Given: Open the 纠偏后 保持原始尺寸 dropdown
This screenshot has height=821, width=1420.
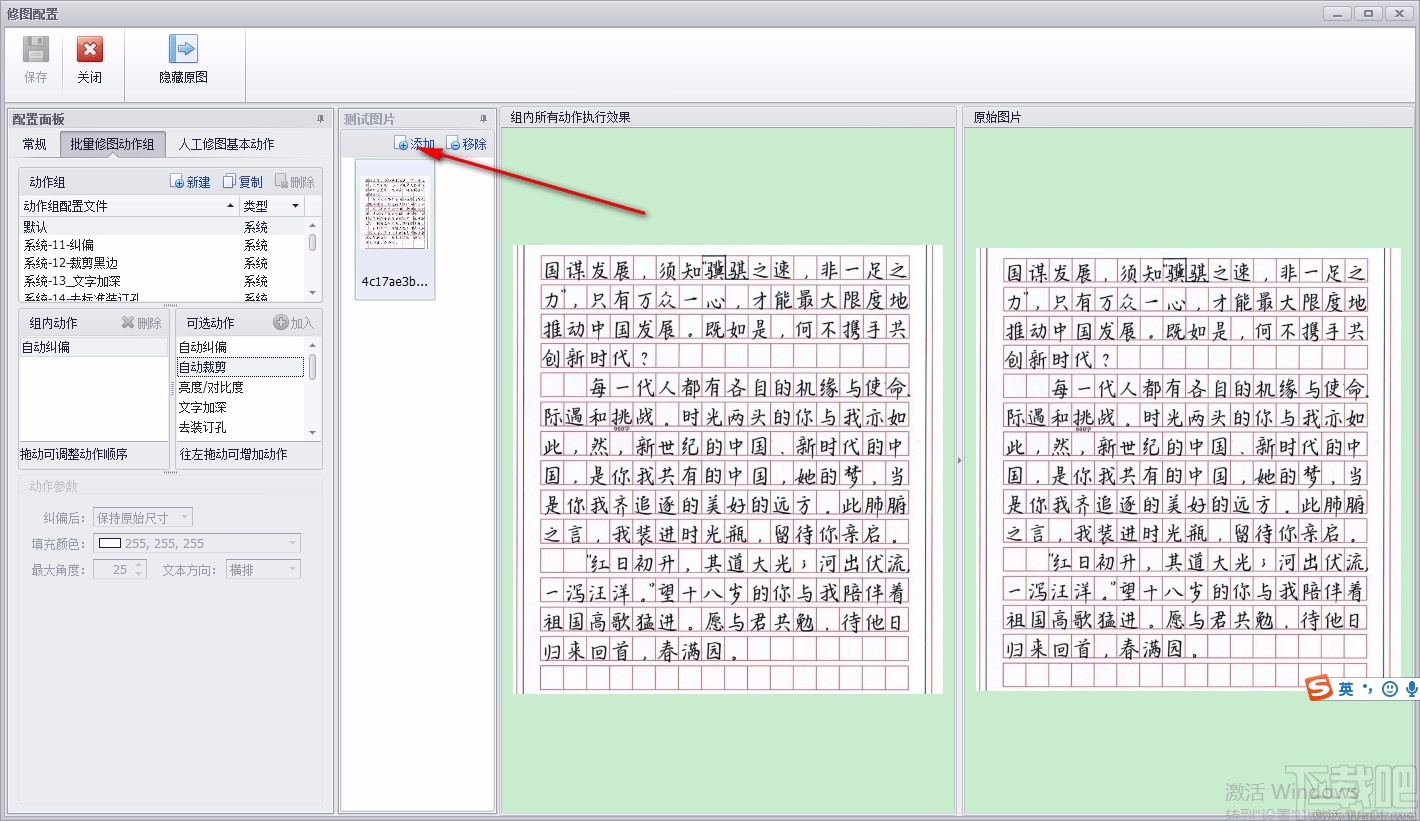Looking at the screenshot, I should [143, 518].
